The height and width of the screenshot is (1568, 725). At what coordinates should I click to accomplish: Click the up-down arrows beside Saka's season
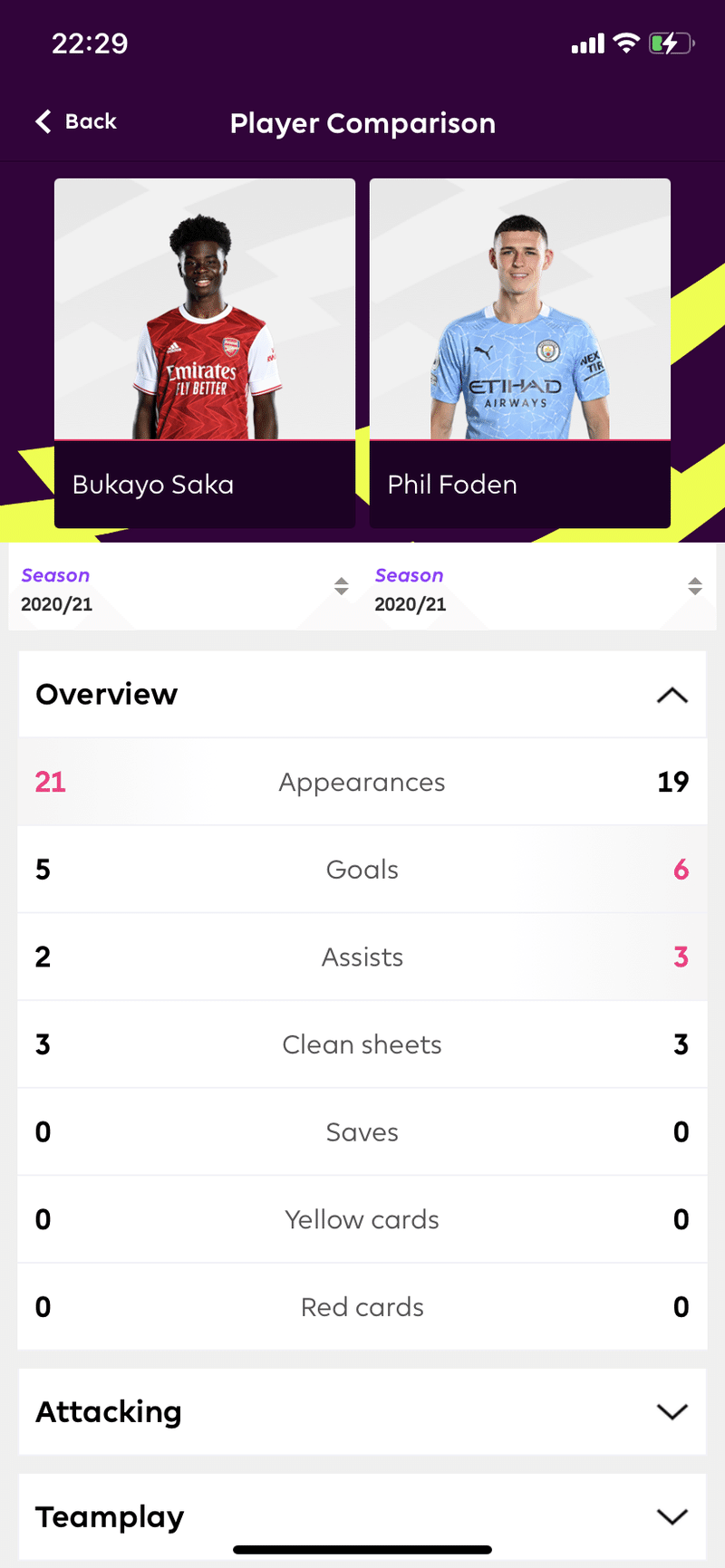click(341, 586)
